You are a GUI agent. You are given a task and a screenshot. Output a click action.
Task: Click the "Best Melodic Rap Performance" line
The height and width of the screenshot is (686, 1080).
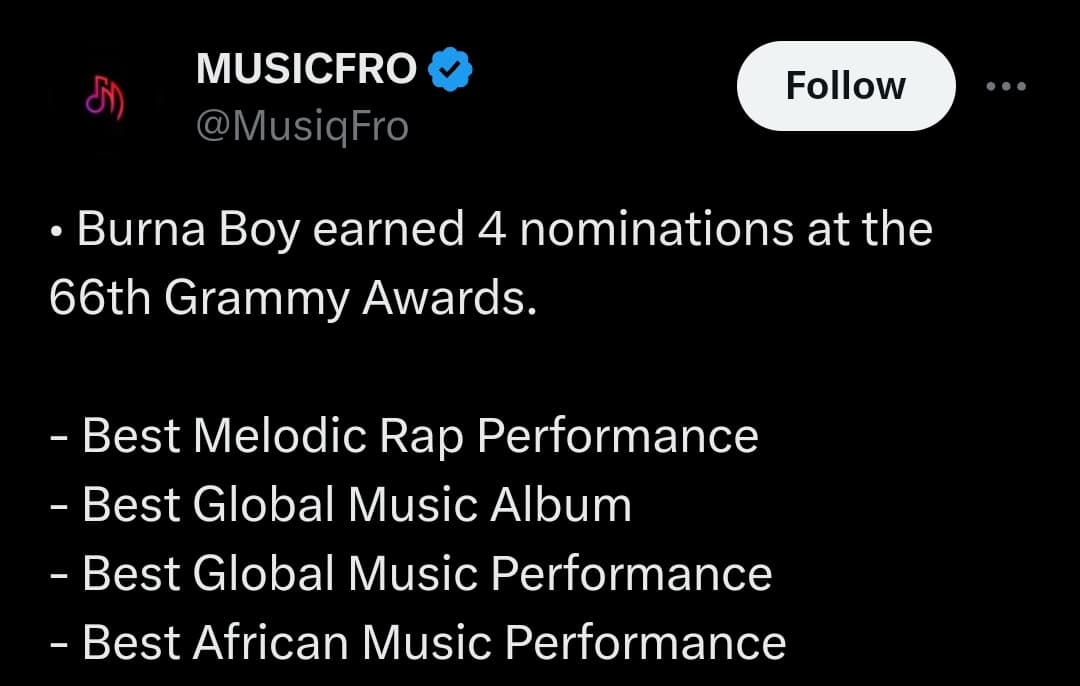click(420, 436)
